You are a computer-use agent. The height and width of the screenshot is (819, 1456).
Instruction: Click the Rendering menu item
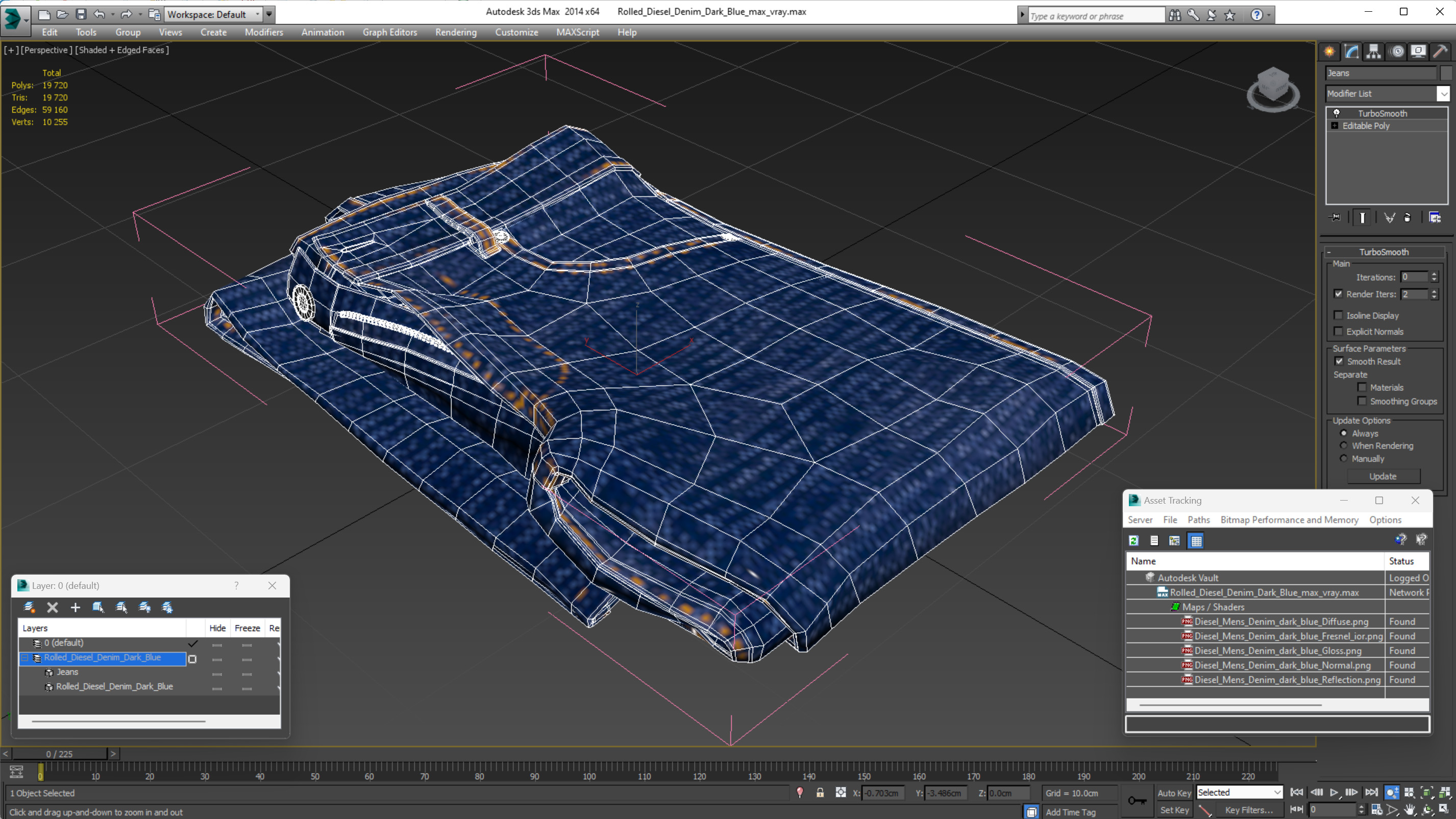coord(456,32)
